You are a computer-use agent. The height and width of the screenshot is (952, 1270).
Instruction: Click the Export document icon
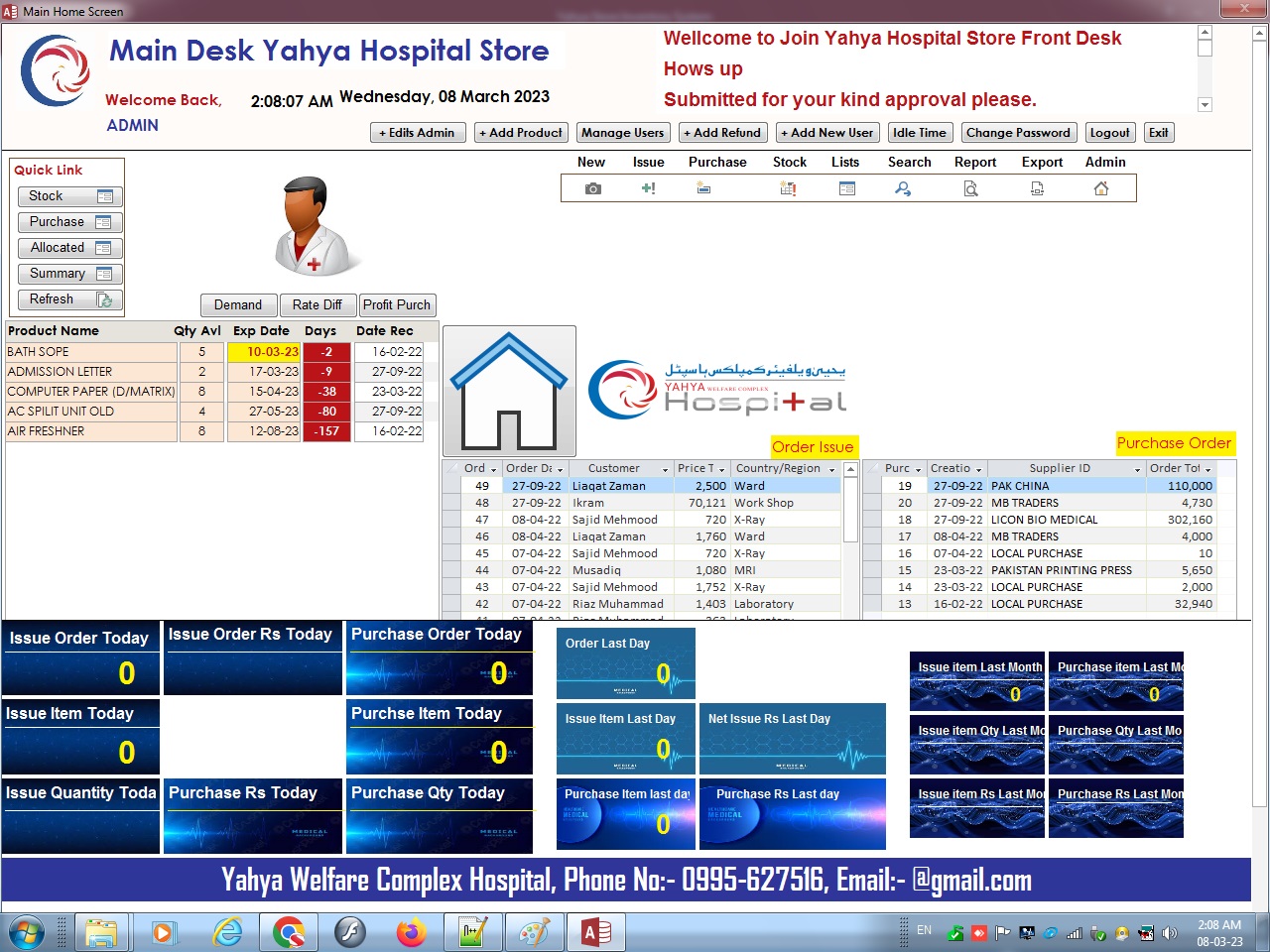(1037, 188)
